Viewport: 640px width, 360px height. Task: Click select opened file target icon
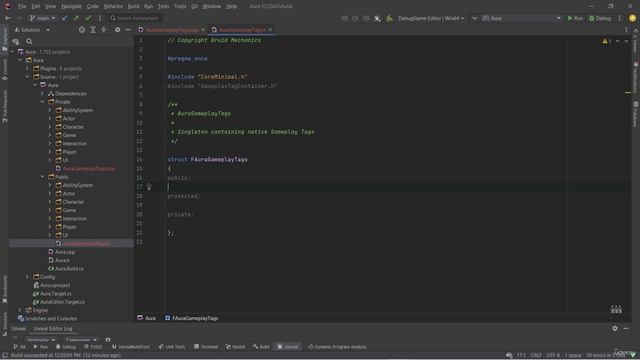coord(82,30)
